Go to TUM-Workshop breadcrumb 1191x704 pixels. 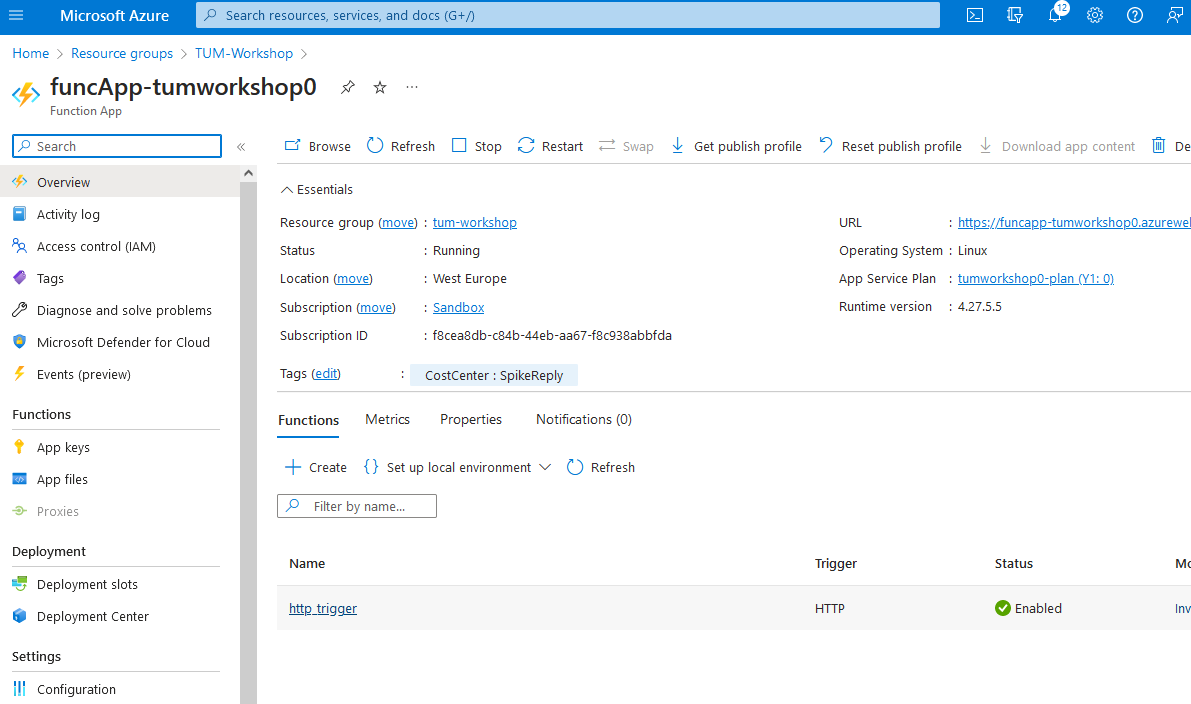click(244, 53)
